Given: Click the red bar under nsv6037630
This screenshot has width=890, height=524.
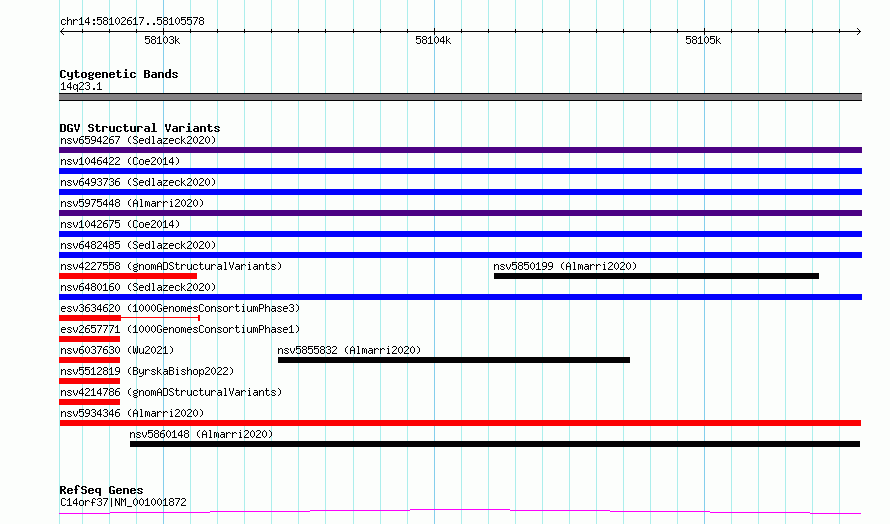Looking at the screenshot, I should 90,360.
